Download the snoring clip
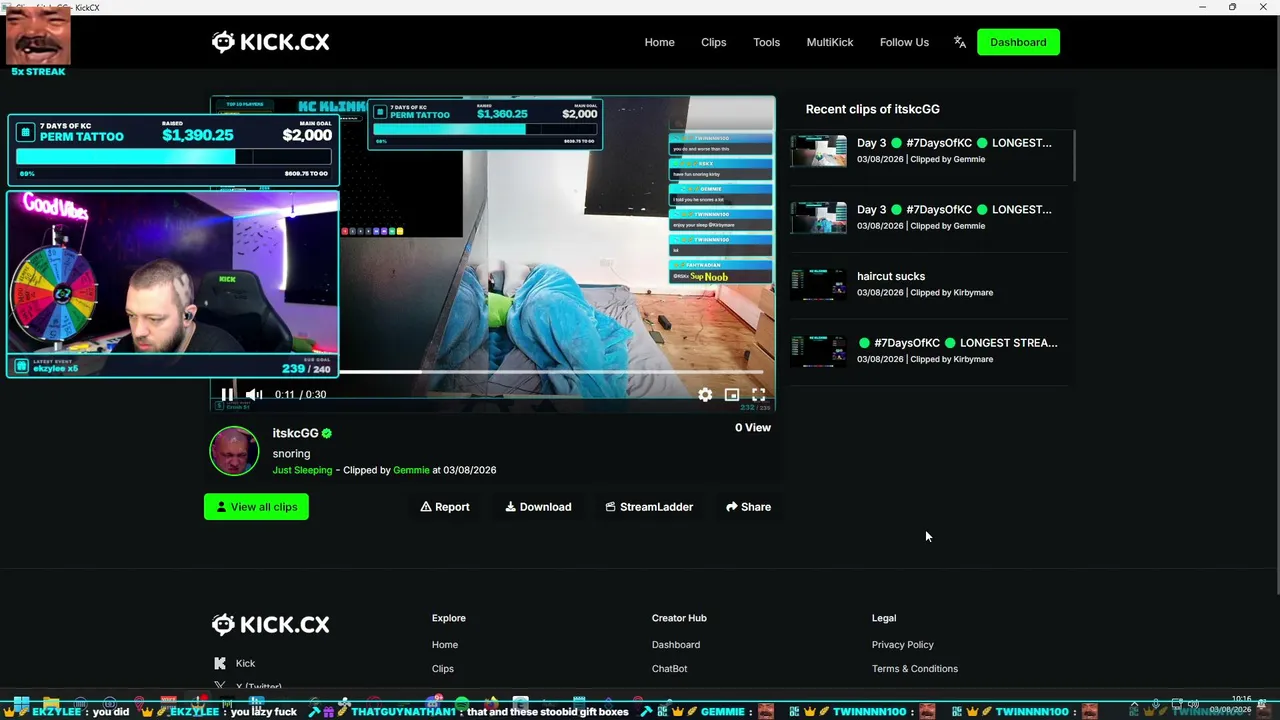 (x=538, y=507)
